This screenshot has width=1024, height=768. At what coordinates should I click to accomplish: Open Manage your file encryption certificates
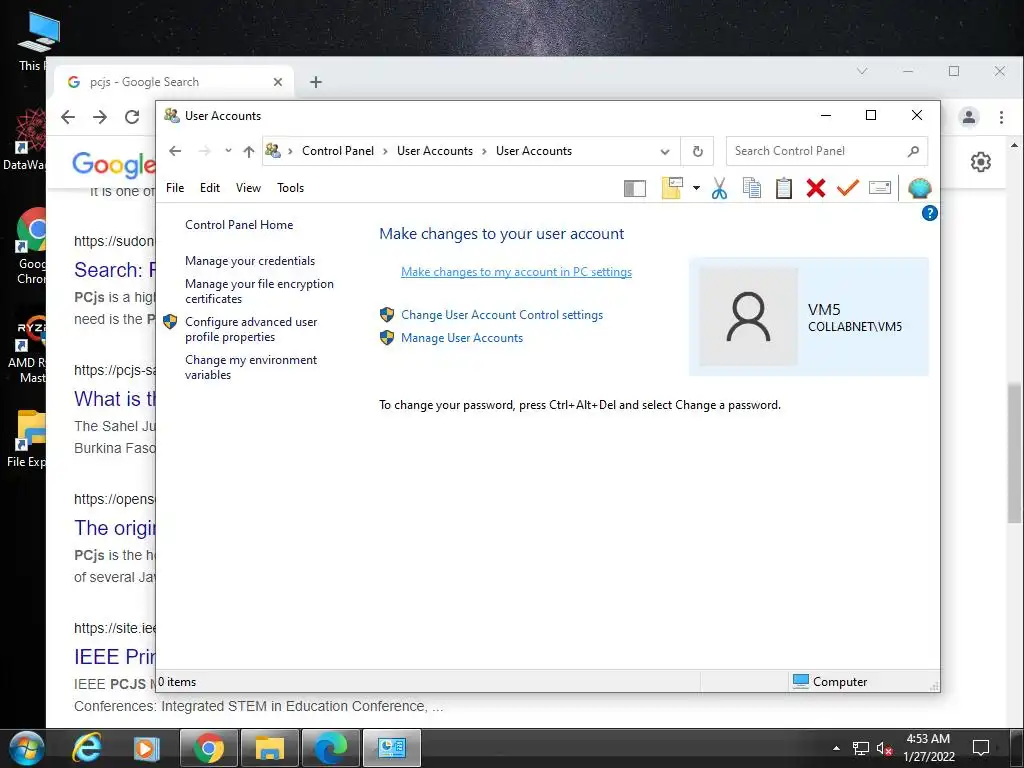click(259, 291)
